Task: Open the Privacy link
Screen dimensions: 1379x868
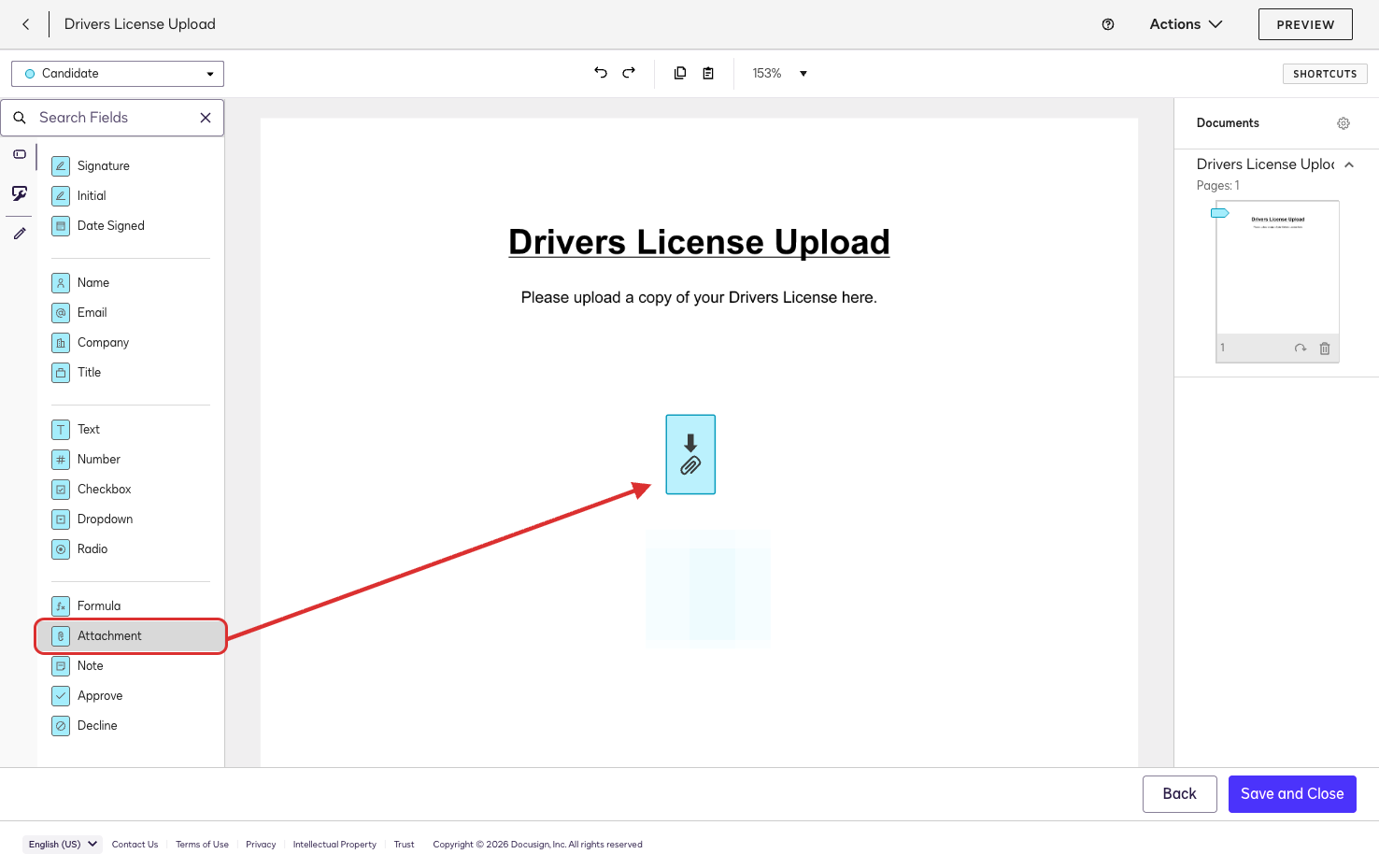Action: tap(261, 845)
